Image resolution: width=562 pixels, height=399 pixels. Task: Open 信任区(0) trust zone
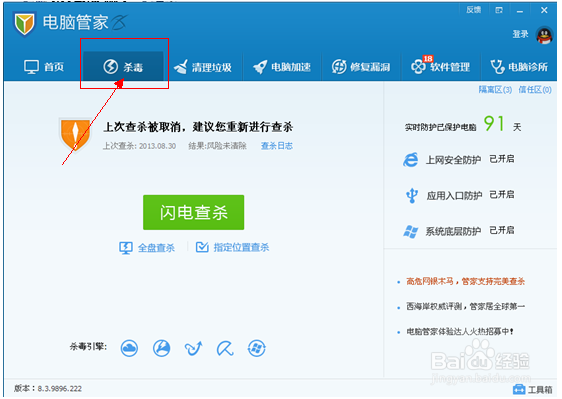click(x=535, y=90)
